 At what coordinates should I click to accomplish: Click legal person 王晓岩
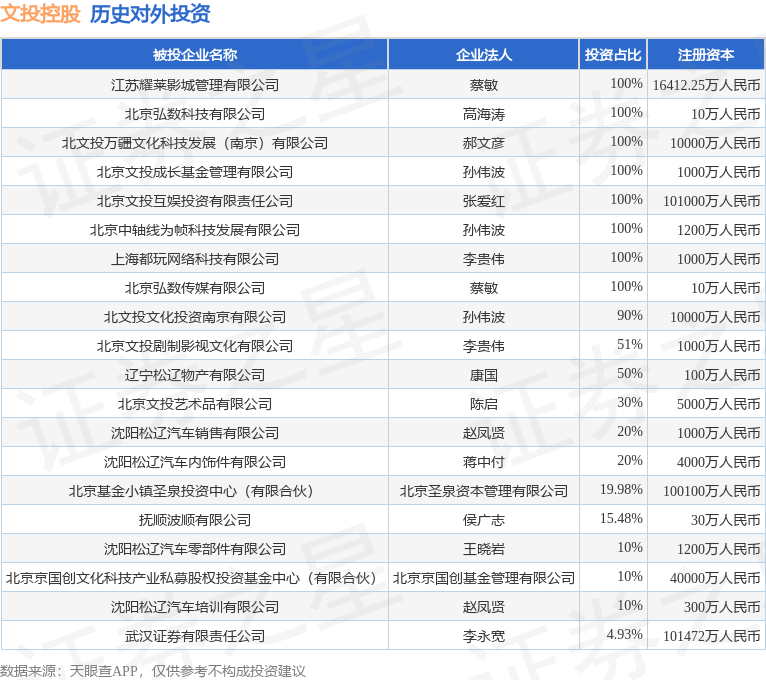tap(484, 549)
